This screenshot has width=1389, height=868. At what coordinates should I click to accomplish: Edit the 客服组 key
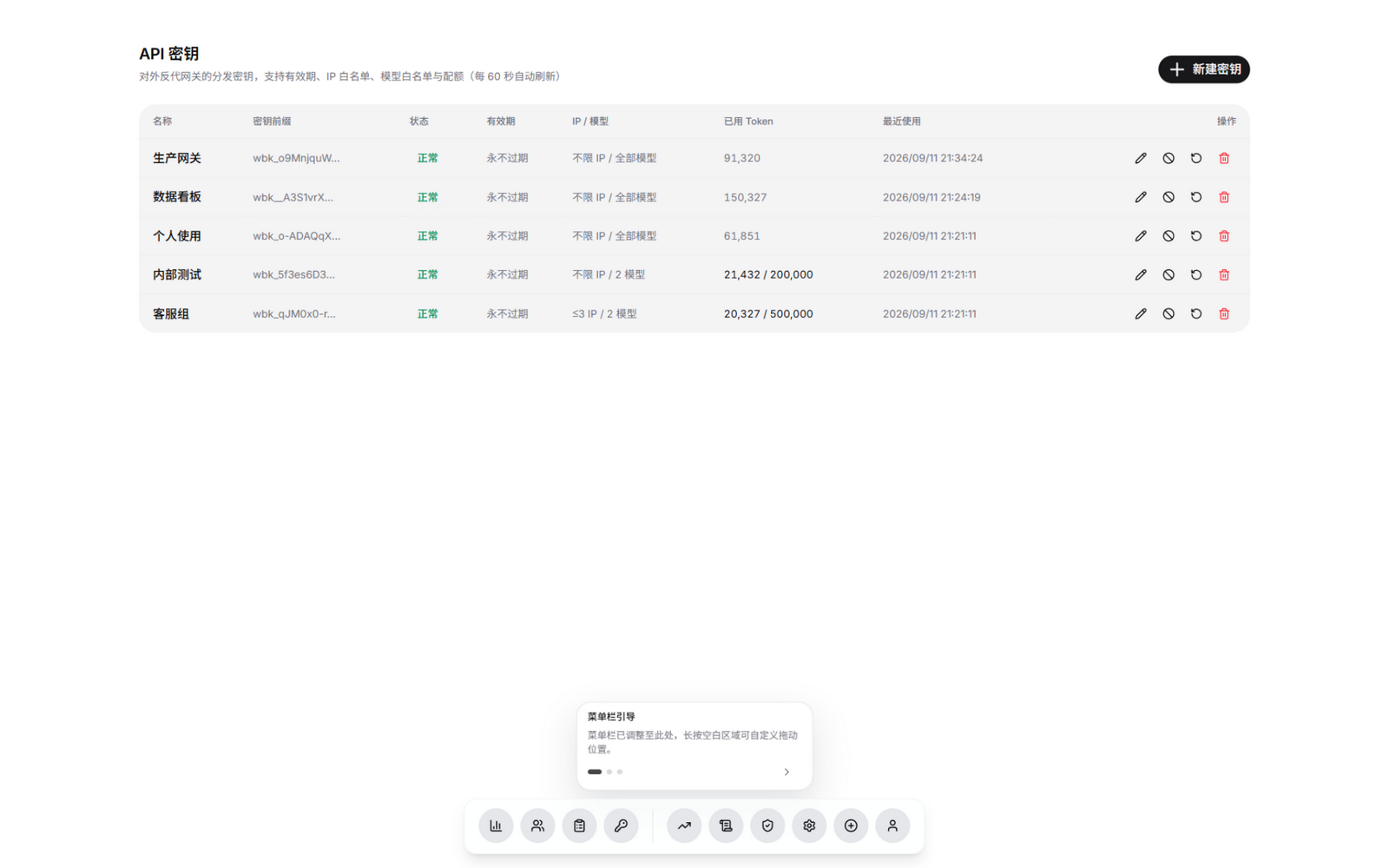(1141, 314)
